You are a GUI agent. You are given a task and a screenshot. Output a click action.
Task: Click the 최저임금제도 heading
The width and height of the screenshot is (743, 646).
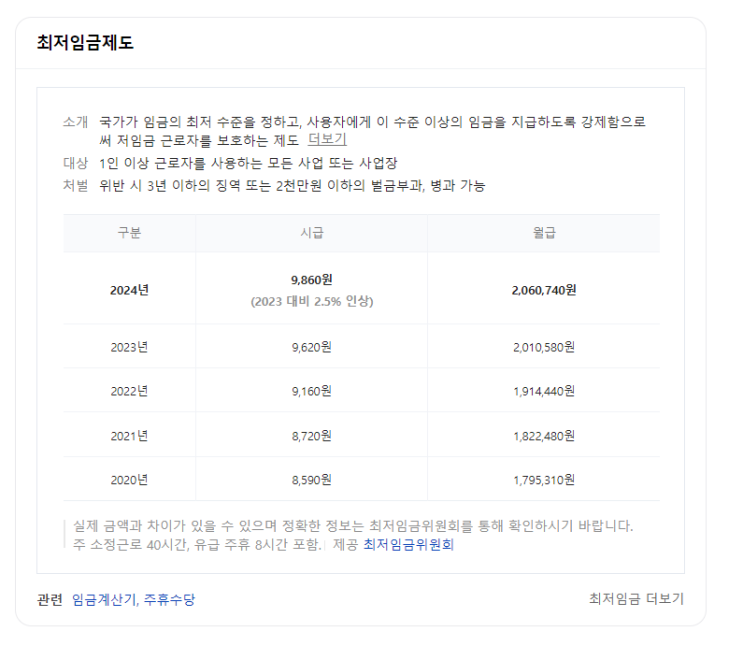[85, 43]
